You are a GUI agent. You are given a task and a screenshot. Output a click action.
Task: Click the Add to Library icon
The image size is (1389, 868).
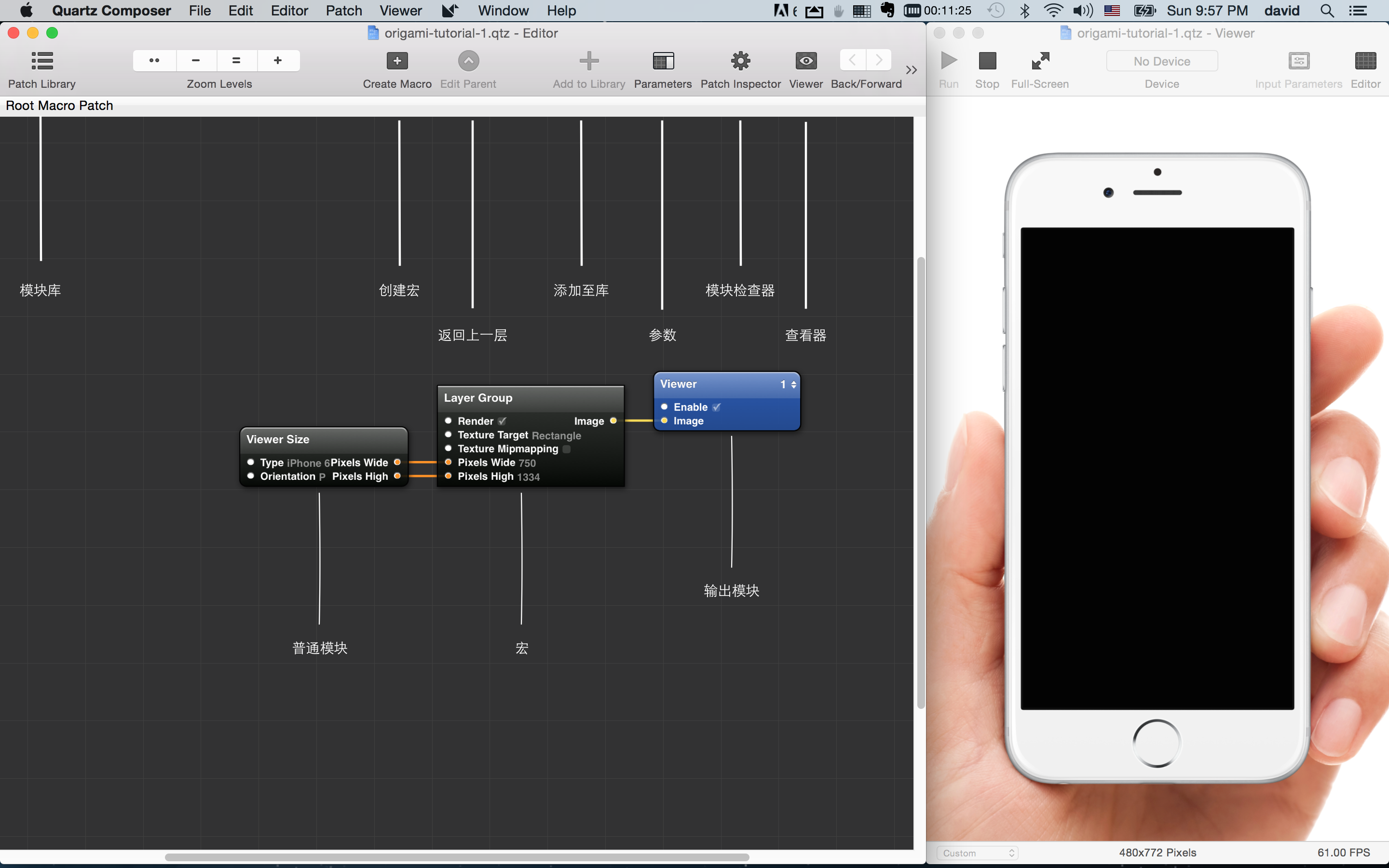click(588, 61)
